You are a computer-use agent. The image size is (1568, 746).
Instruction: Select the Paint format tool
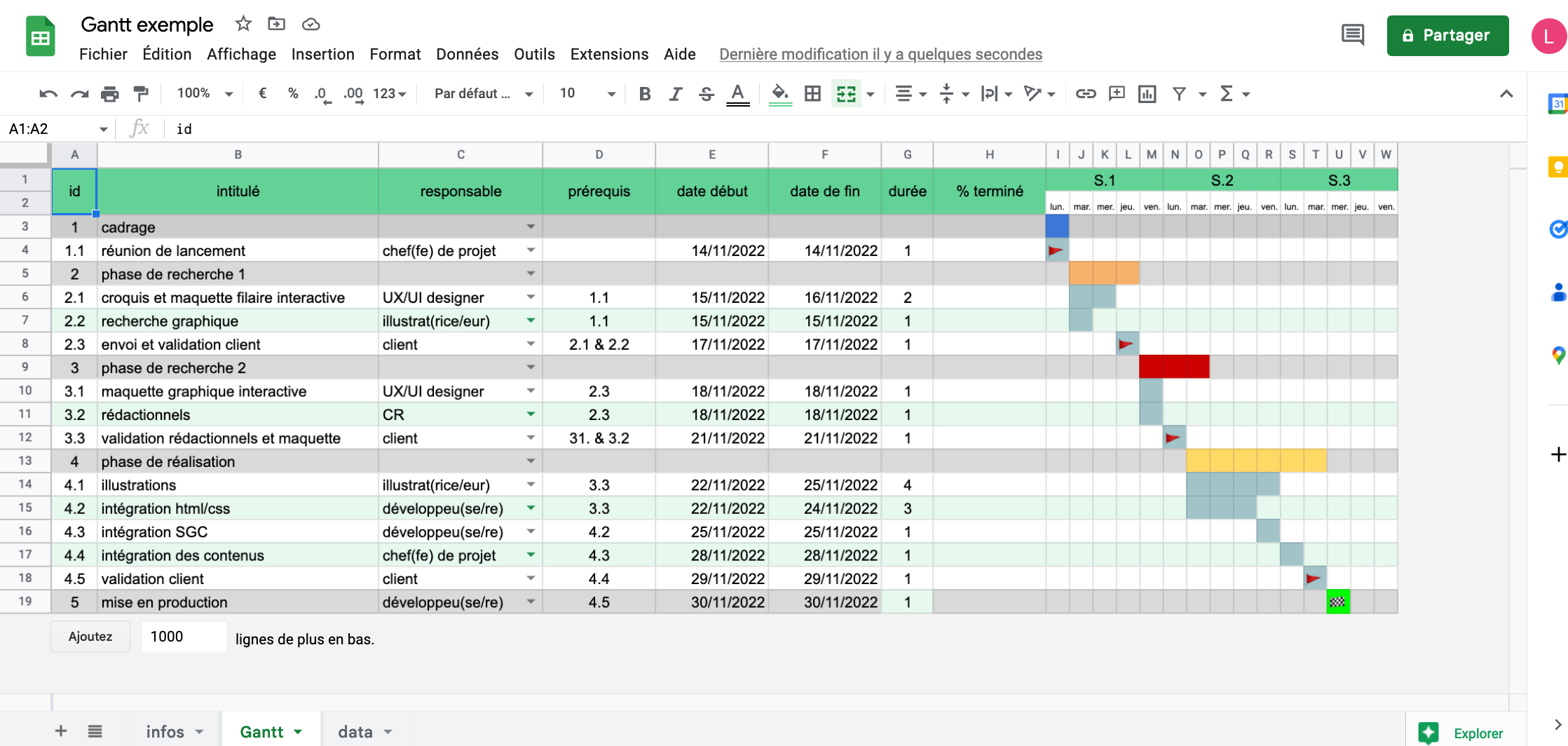(141, 94)
